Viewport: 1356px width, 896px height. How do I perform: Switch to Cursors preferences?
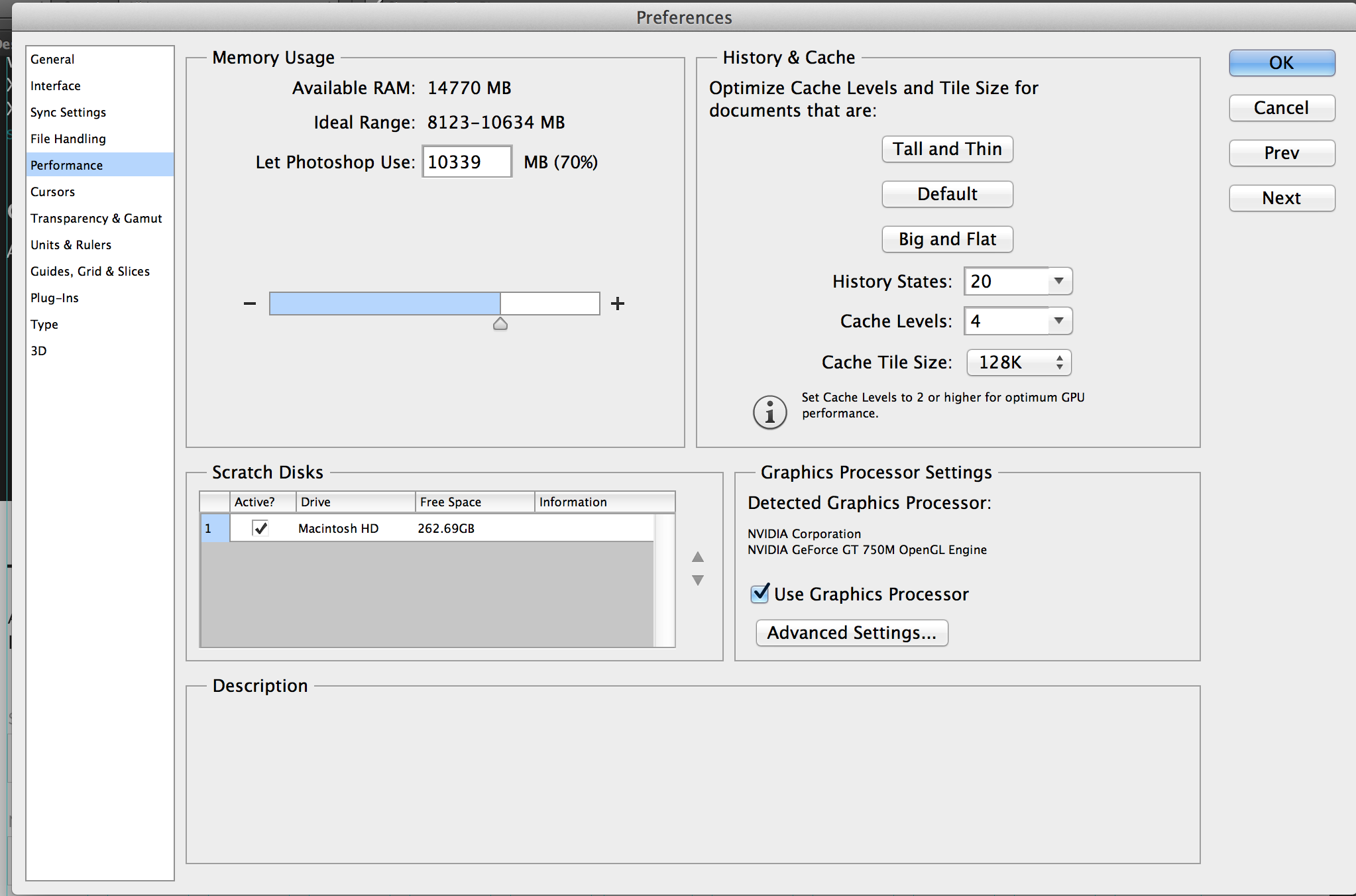coord(99,192)
